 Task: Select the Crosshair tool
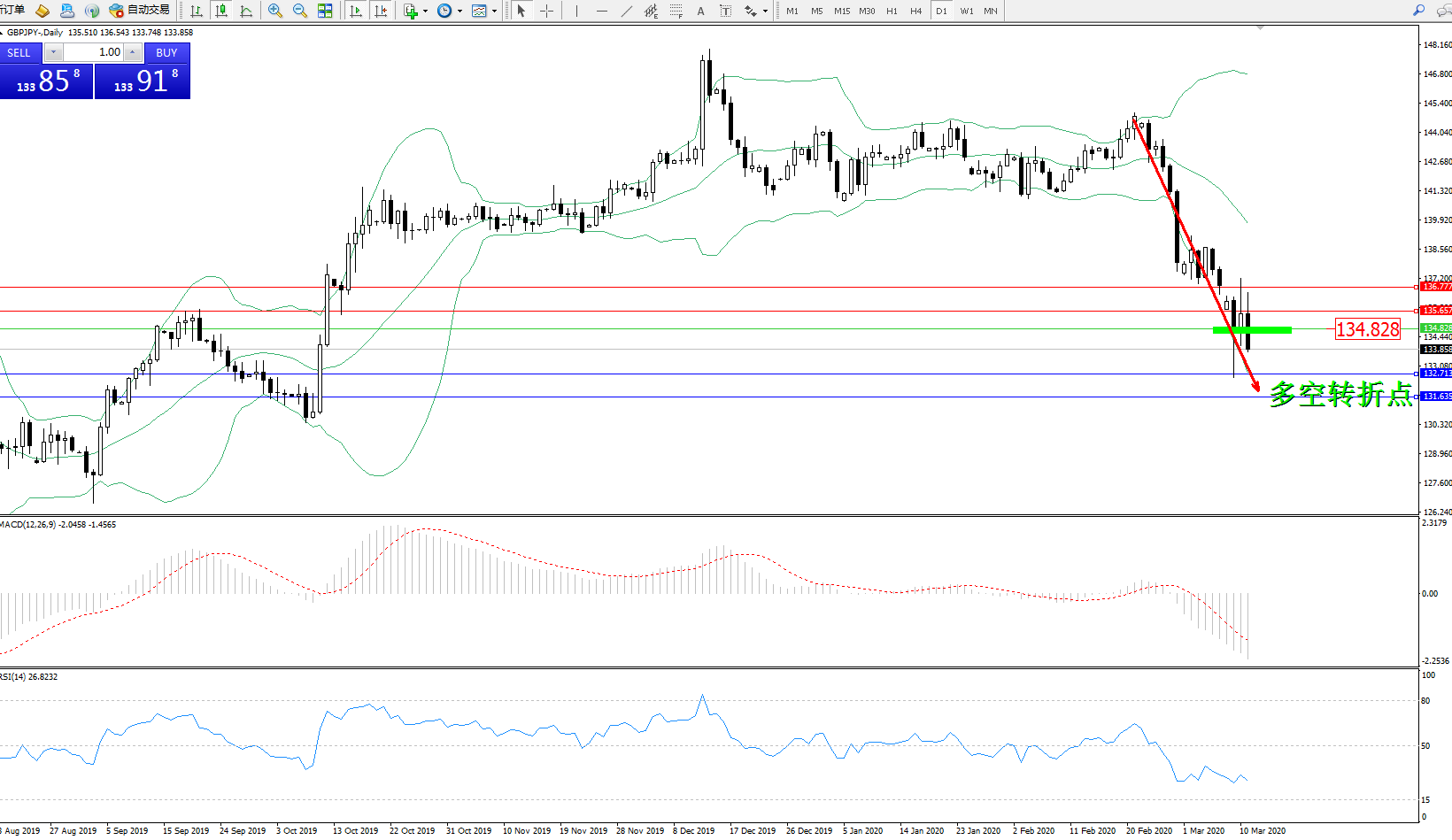coord(547,11)
